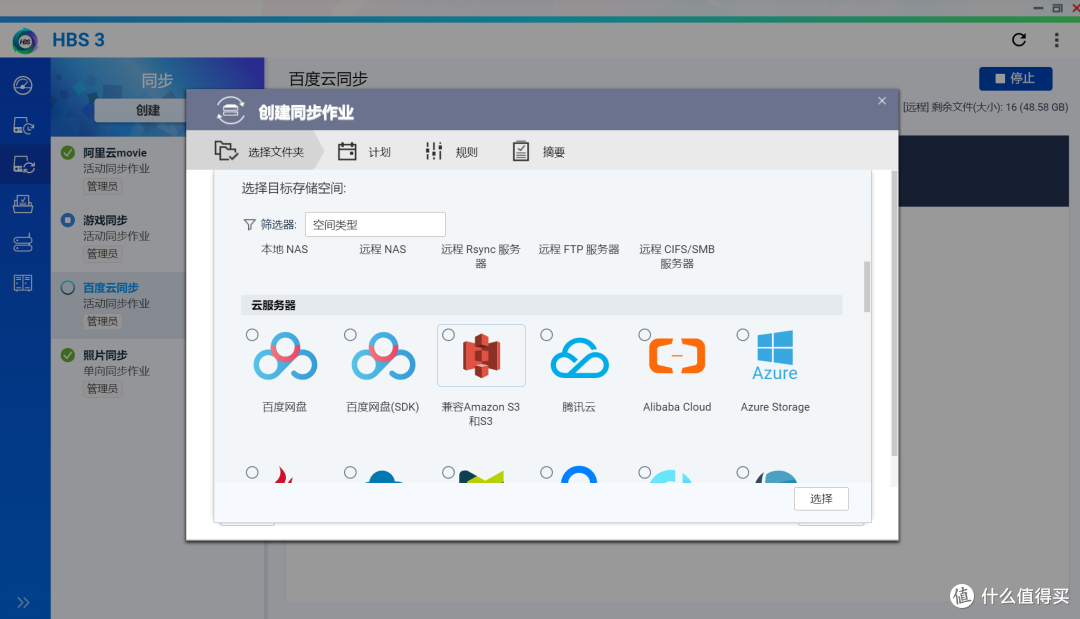
Task: Select the radio button beside the blue ring logo
Action: click(547, 472)
